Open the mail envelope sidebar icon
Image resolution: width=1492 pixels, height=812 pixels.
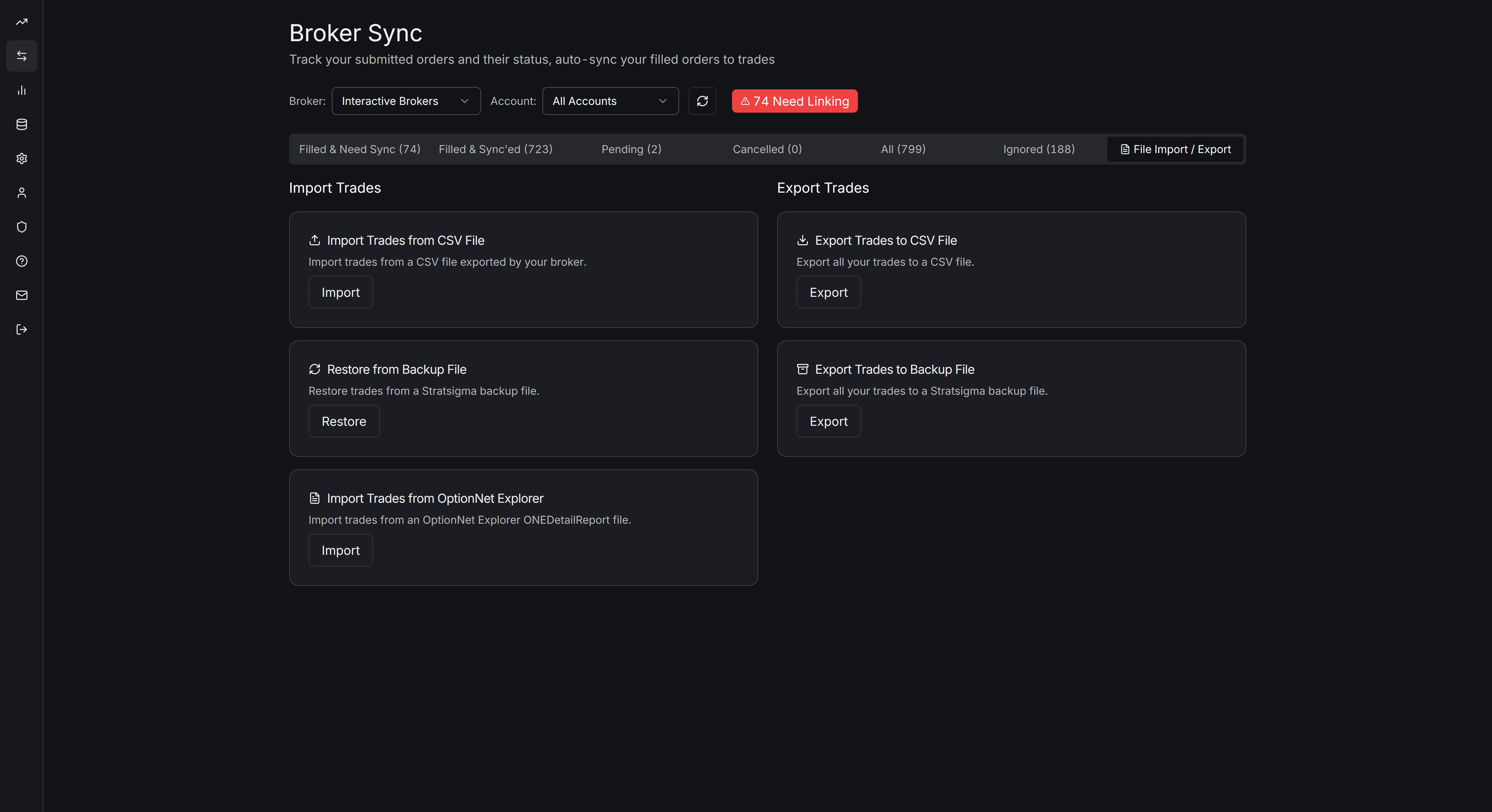(21, 295)
